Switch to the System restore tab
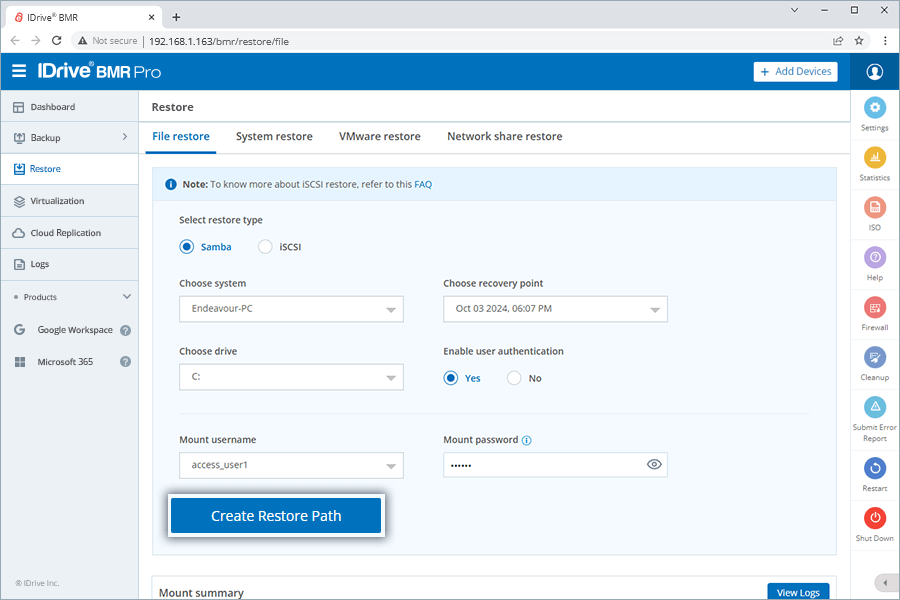Viewport: 900px width, 600px height. coord(274,136)
